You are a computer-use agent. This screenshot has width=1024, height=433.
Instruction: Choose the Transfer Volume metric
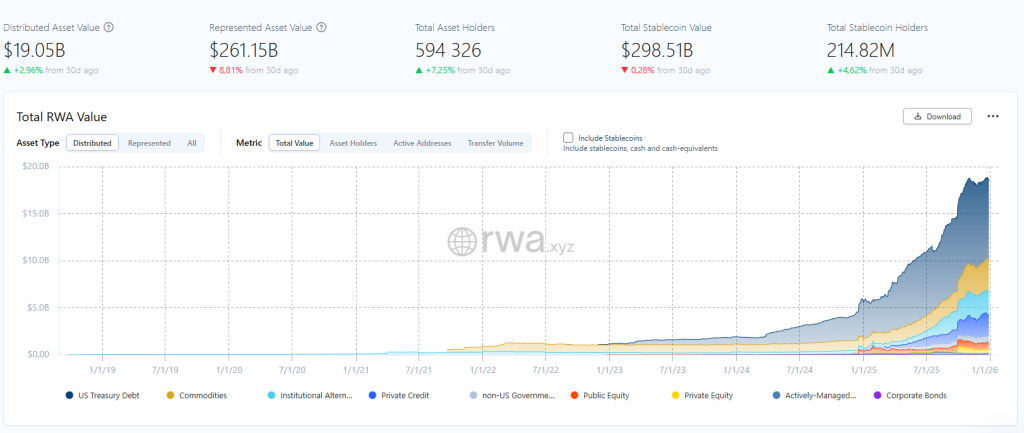pyautogui.click(x=495, y=143)
